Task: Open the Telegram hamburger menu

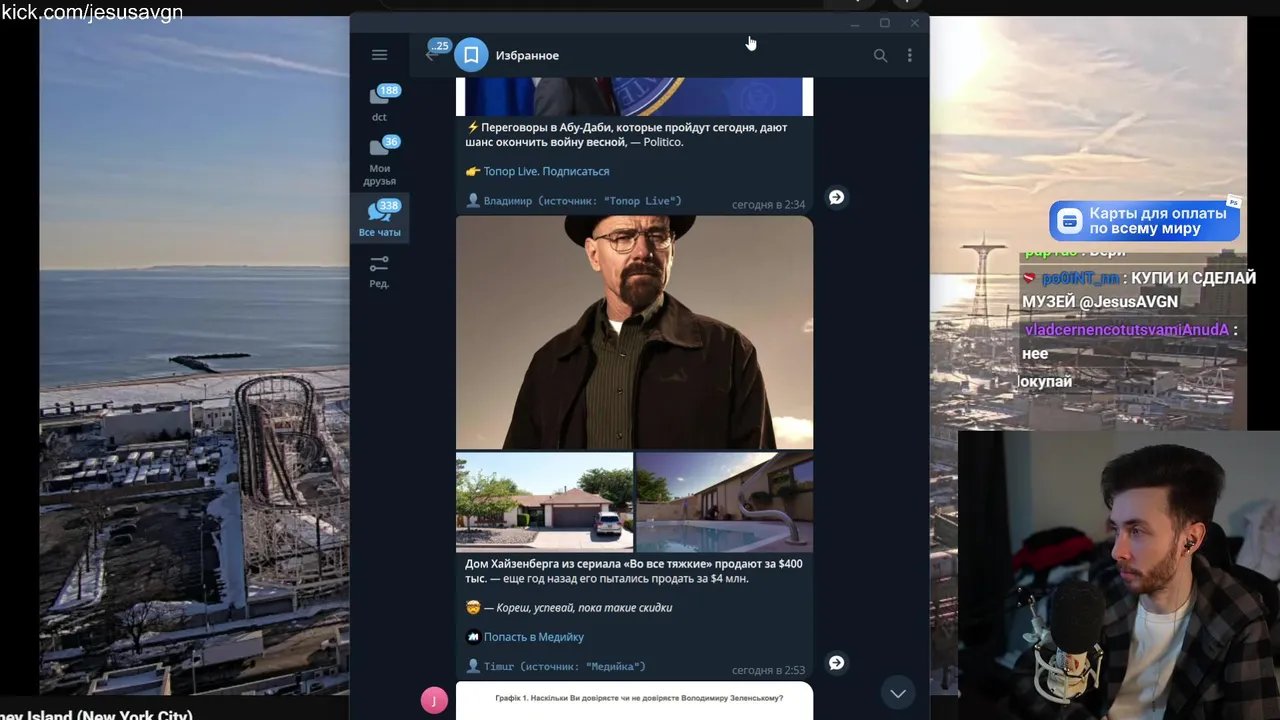Action: [x=379, y=56]
